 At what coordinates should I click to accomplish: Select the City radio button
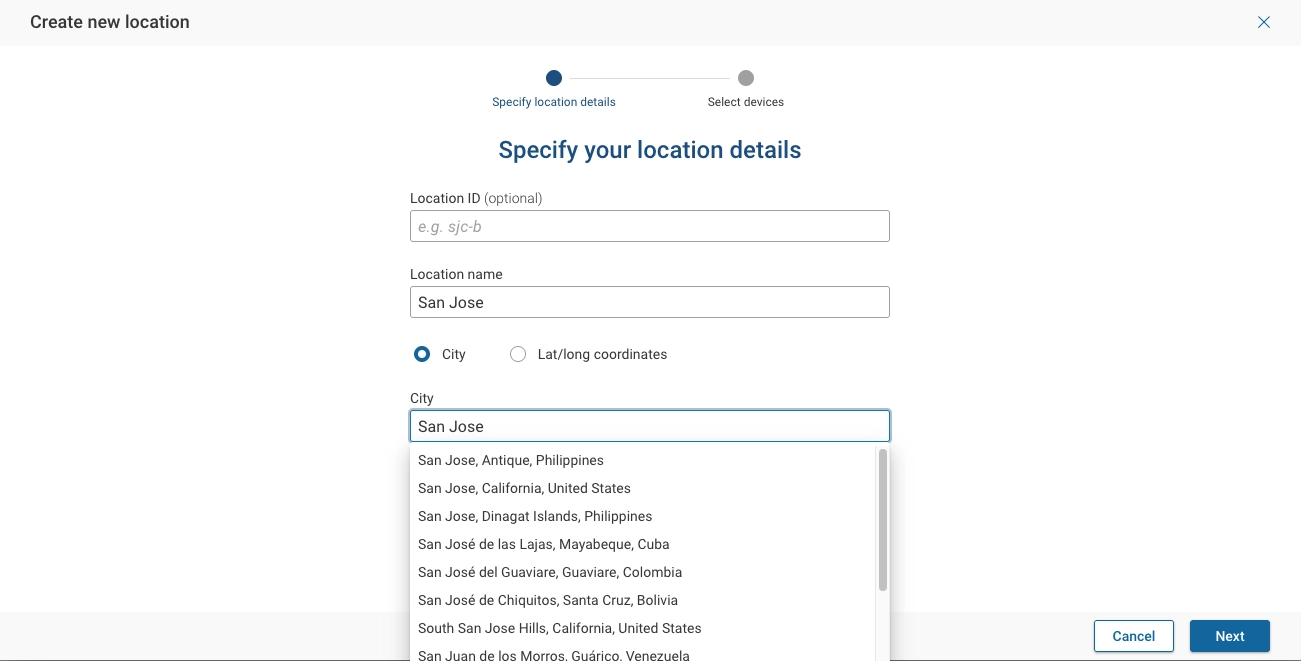tap(422, 354)
